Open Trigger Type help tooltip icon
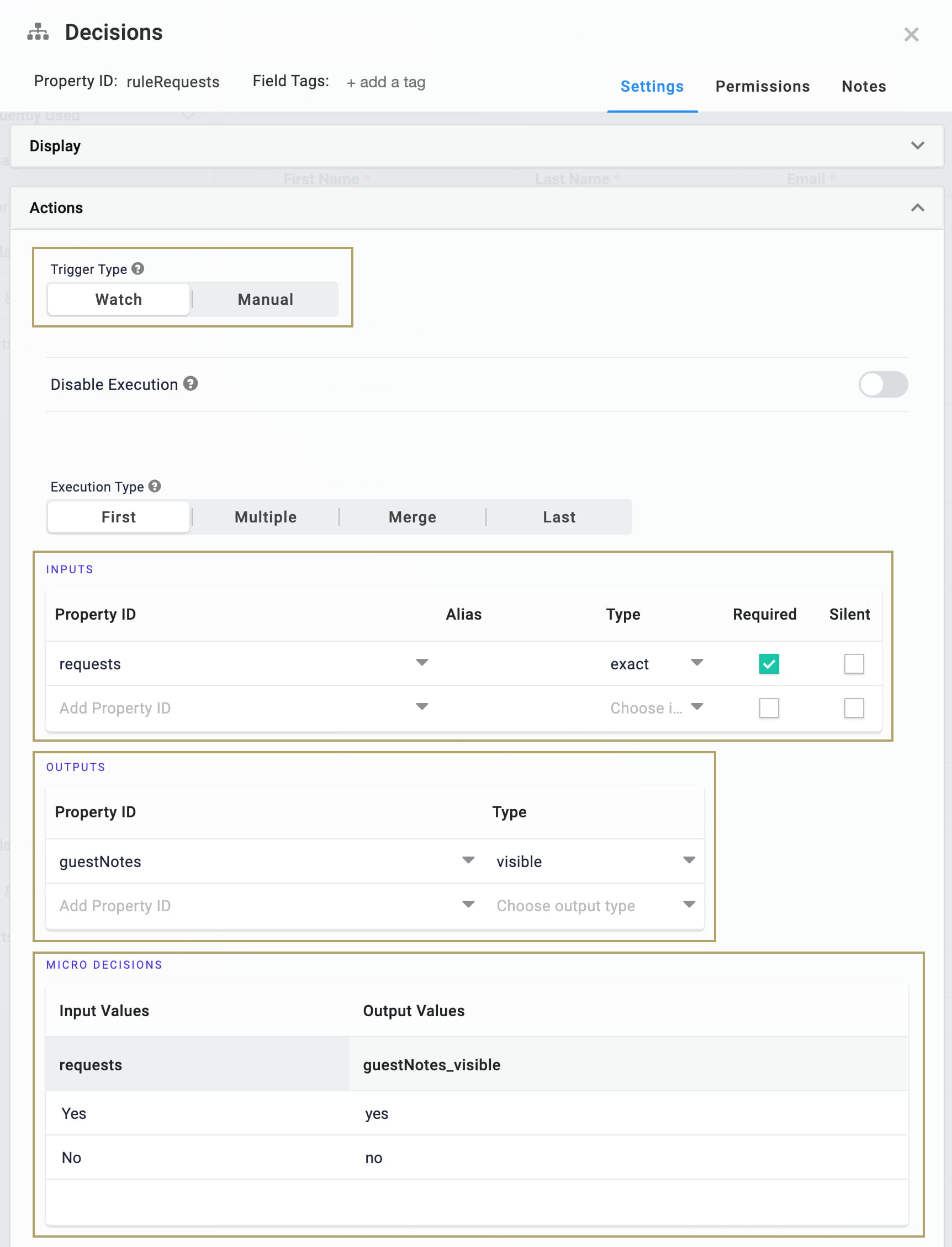 pos(137,268)
